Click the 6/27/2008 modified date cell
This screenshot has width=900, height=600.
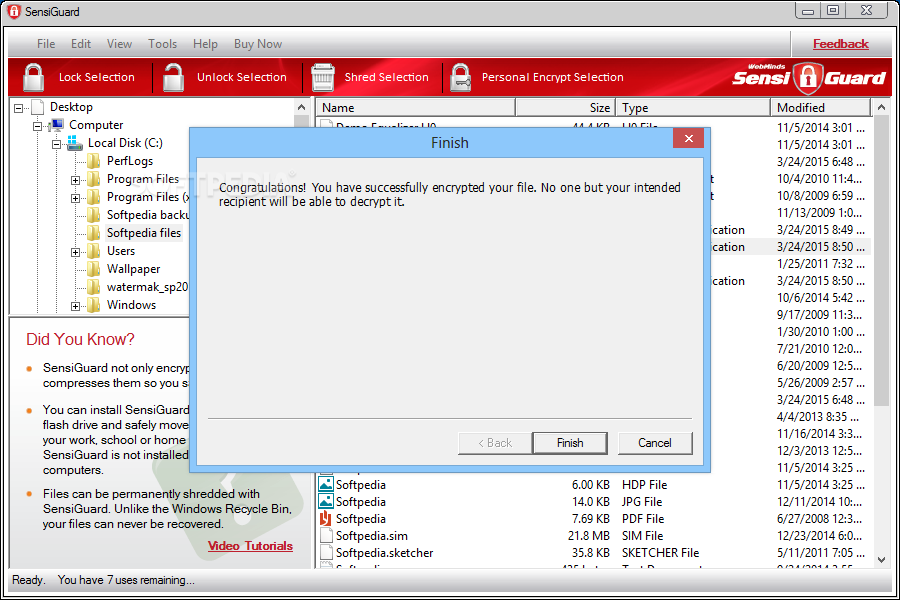click(x=819, y=518)
